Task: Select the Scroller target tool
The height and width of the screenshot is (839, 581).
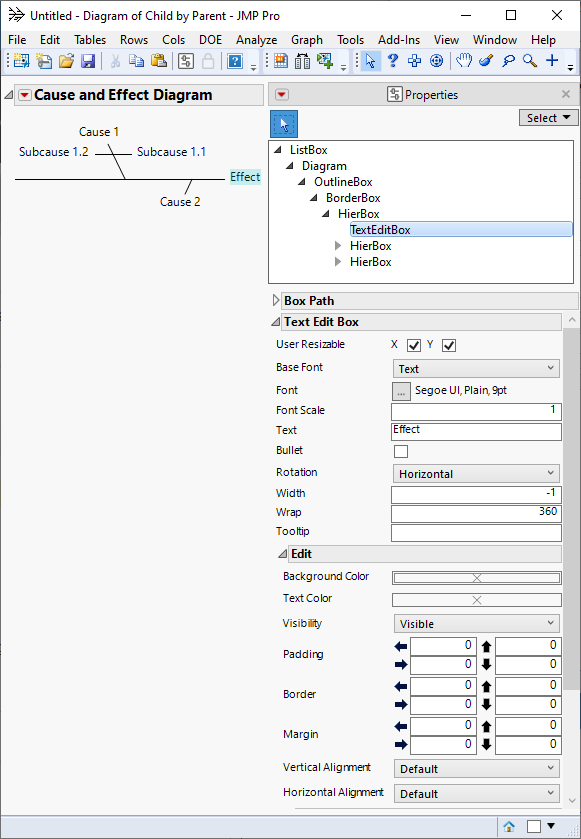Action: point(437,61)
